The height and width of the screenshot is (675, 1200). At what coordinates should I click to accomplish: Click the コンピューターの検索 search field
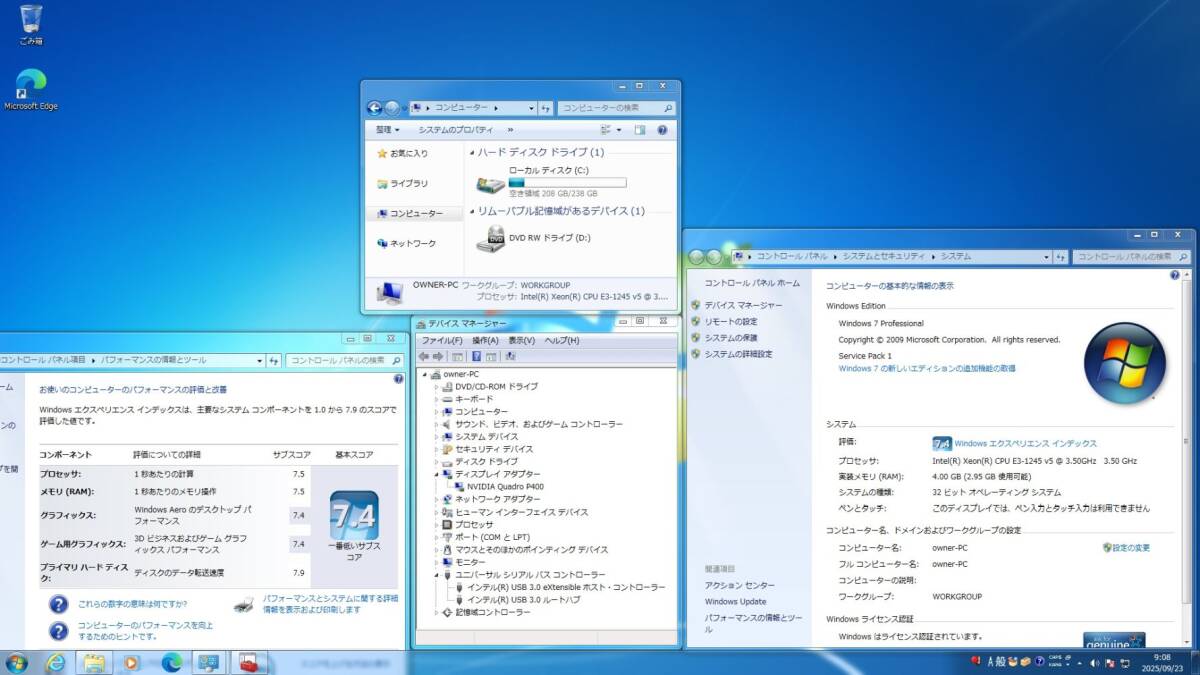(x=610, y=108)
